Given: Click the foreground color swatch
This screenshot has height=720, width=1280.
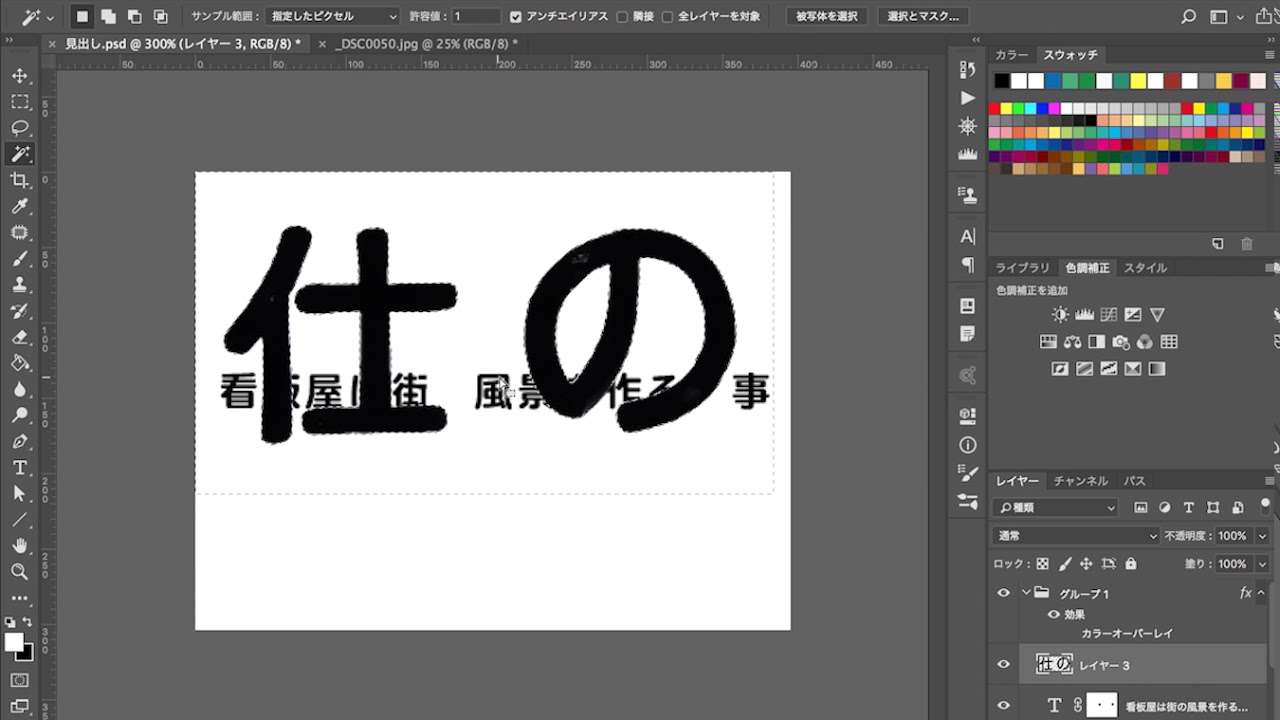Looking at the screenshot, I should pos(14,642).
